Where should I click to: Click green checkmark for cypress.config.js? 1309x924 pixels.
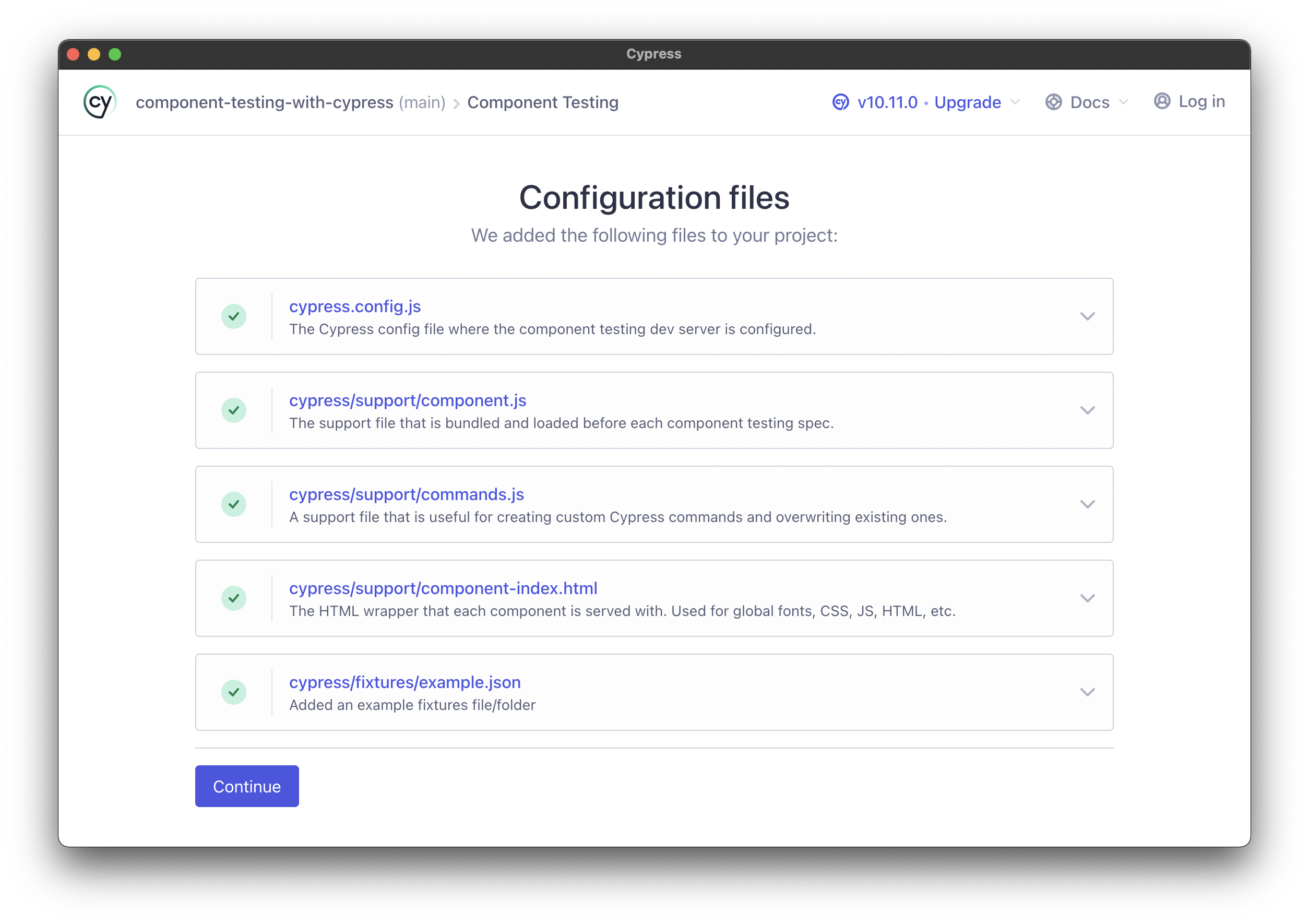[x=234, y=316]
